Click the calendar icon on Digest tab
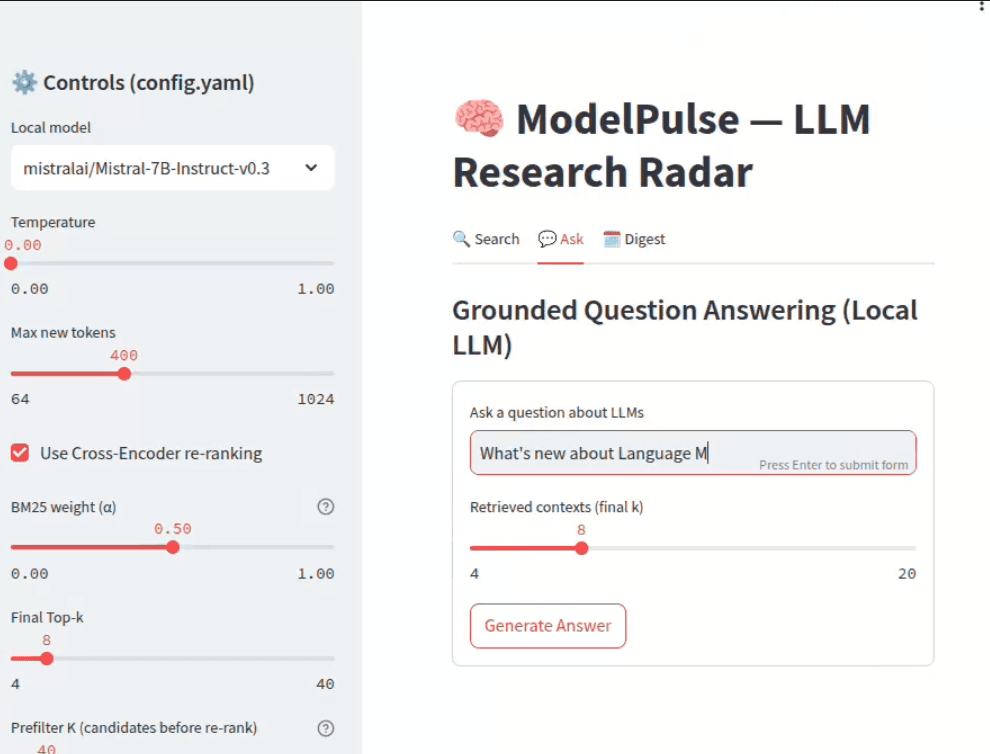 [611, 239]
